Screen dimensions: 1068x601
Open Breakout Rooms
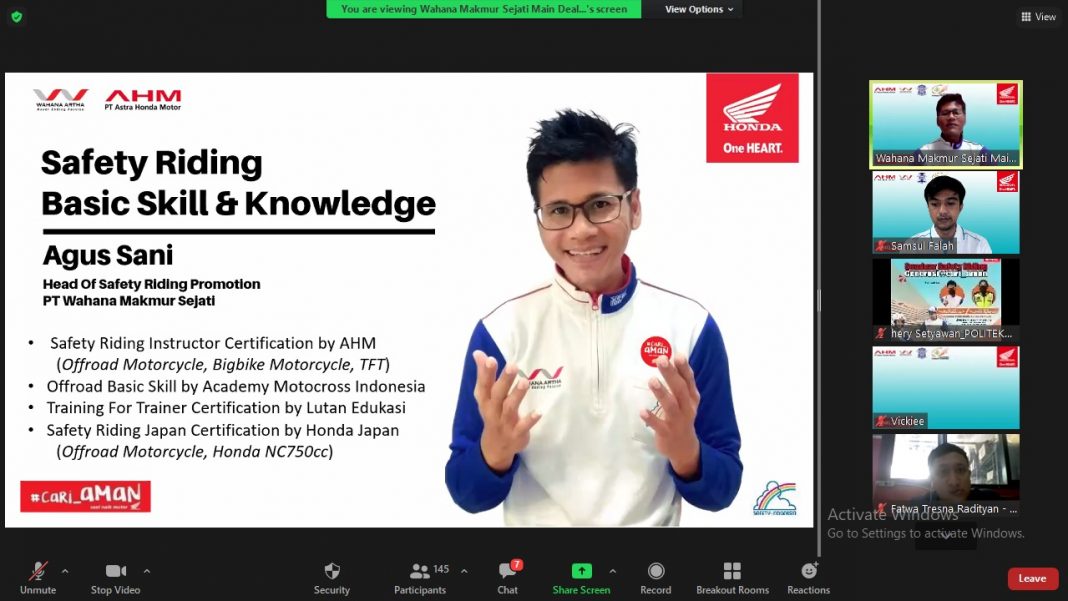[x=732, y=577]
